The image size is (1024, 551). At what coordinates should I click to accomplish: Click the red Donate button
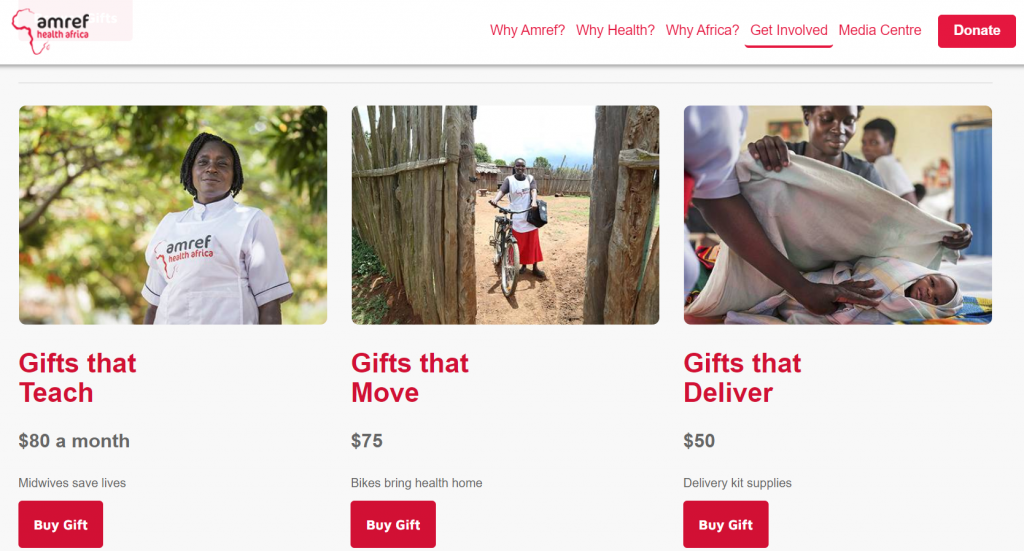[x=976, y=31]
